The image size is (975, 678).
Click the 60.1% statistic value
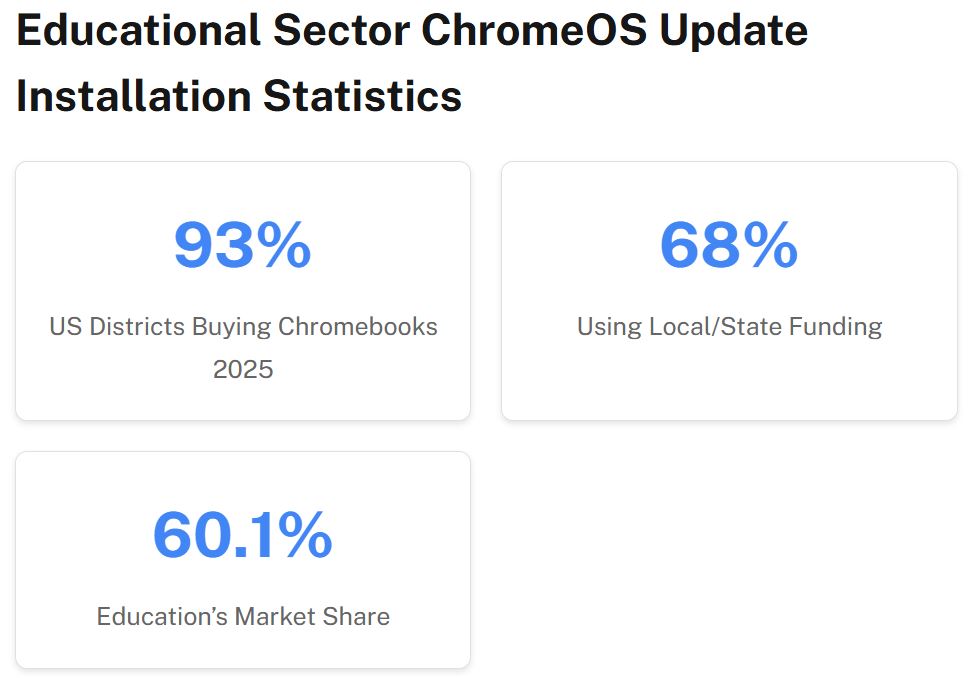click(x=242, y=535)
